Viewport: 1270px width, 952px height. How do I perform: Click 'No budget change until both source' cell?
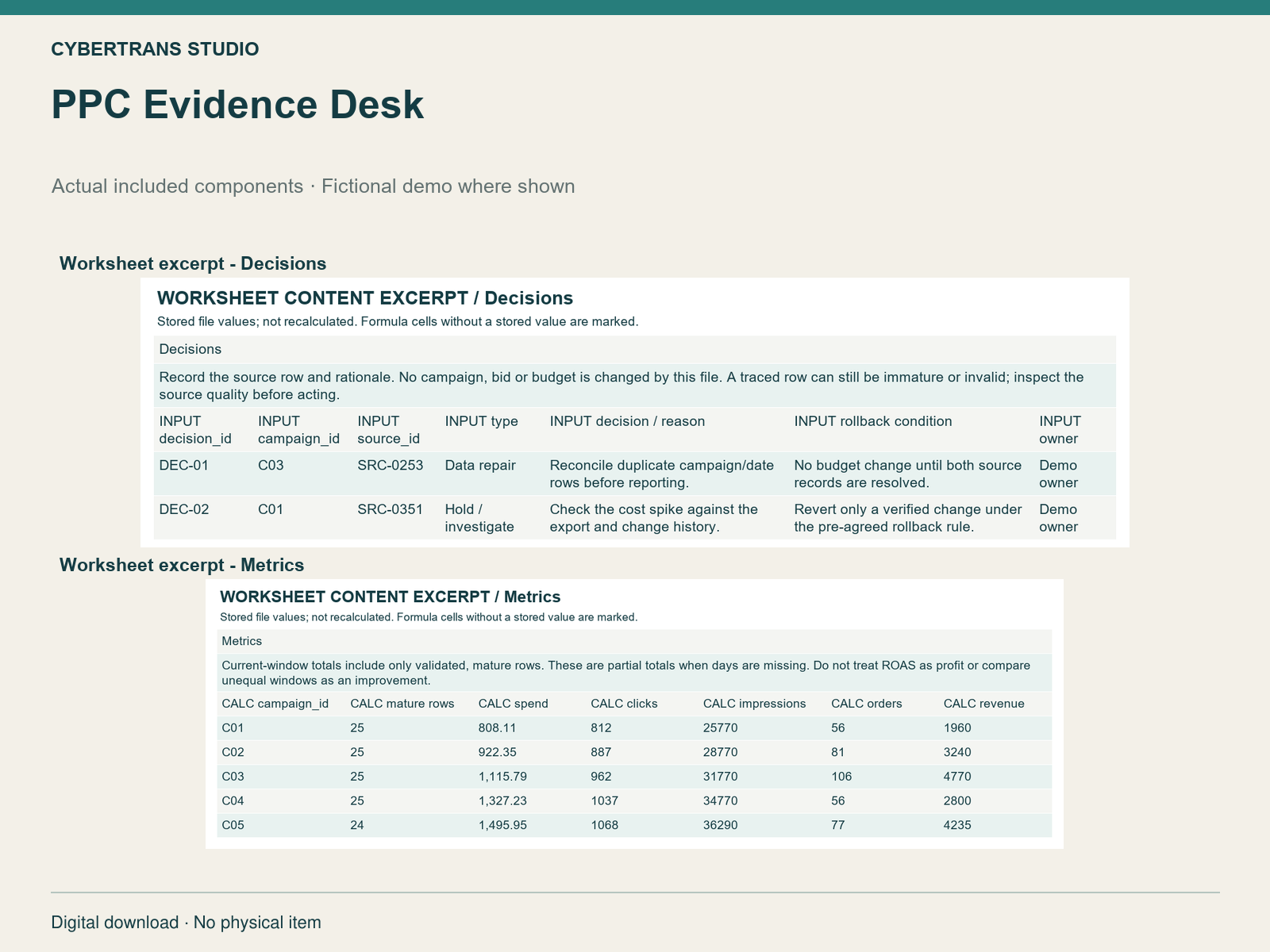pos(908,474)
